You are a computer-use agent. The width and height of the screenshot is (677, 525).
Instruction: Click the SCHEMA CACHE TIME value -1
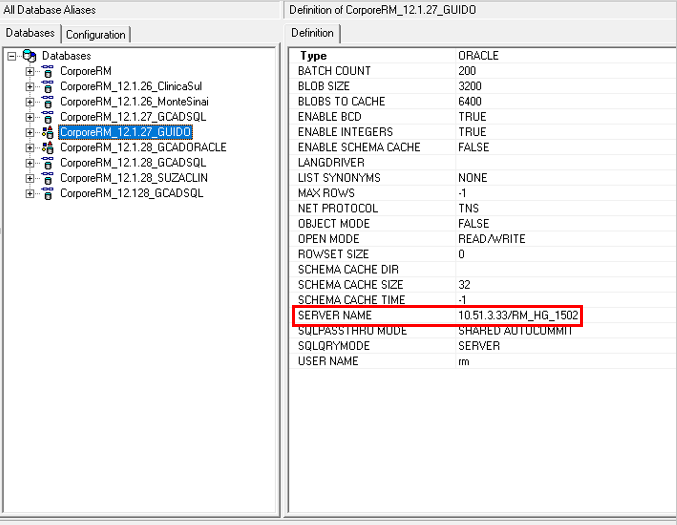coord(462,300)
